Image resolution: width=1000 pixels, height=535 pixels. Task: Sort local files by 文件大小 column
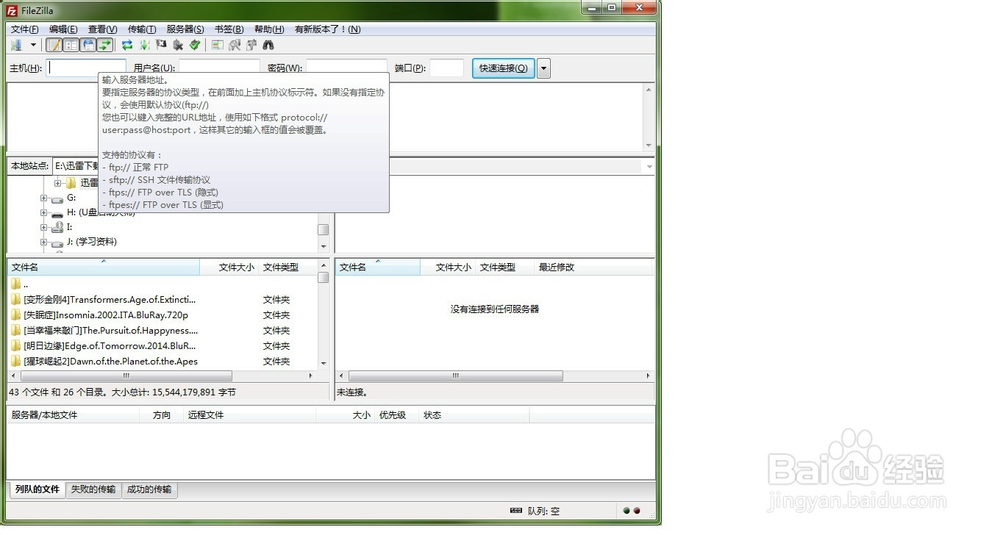coord(229,267)
